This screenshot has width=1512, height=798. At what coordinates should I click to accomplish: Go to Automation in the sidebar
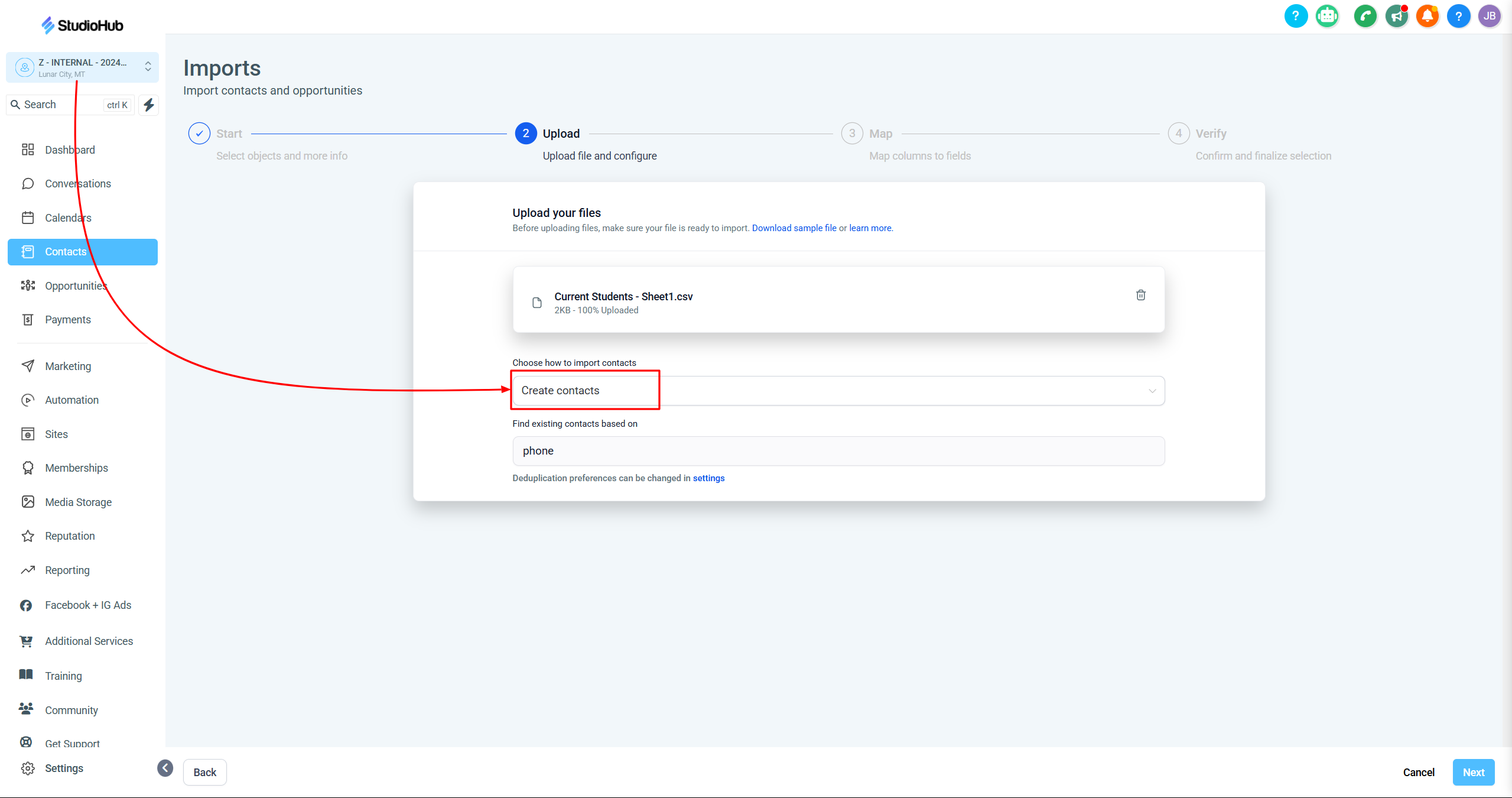(x=71, y=400)
